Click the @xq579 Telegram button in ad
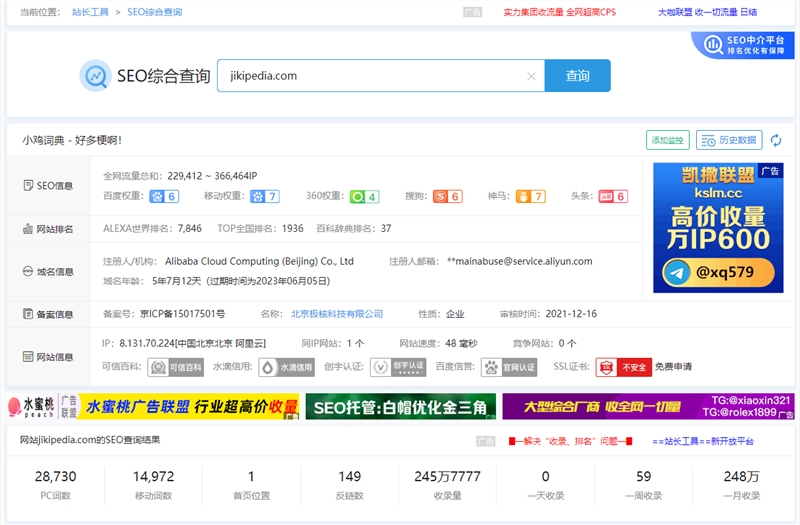Screen dimensions: 800x525 (x=718, y=272)
